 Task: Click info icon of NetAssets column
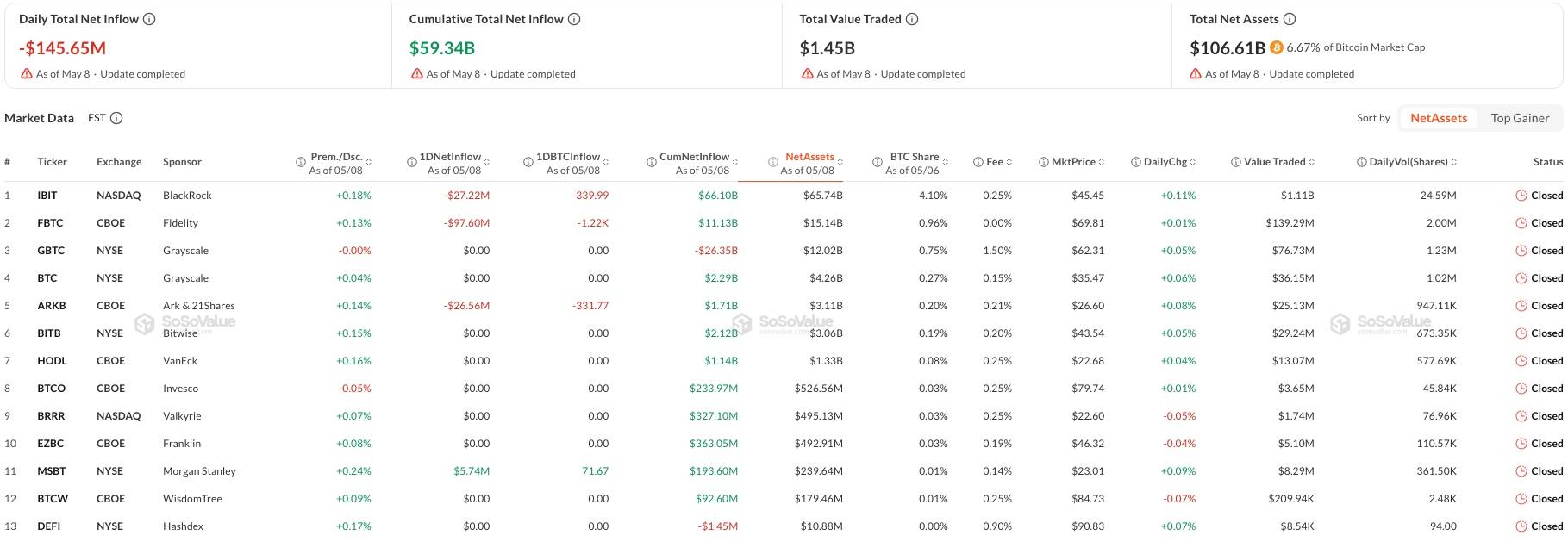[773, 162]
